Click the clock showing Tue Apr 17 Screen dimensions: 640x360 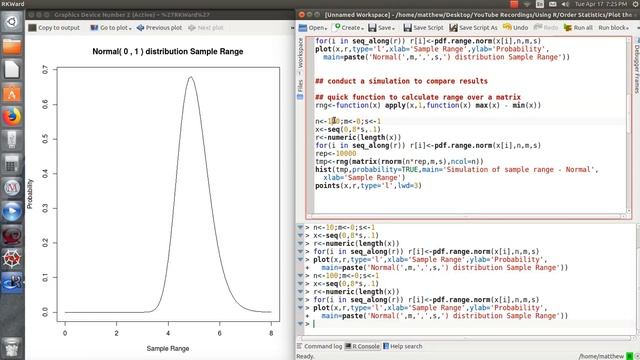point(601,4)
